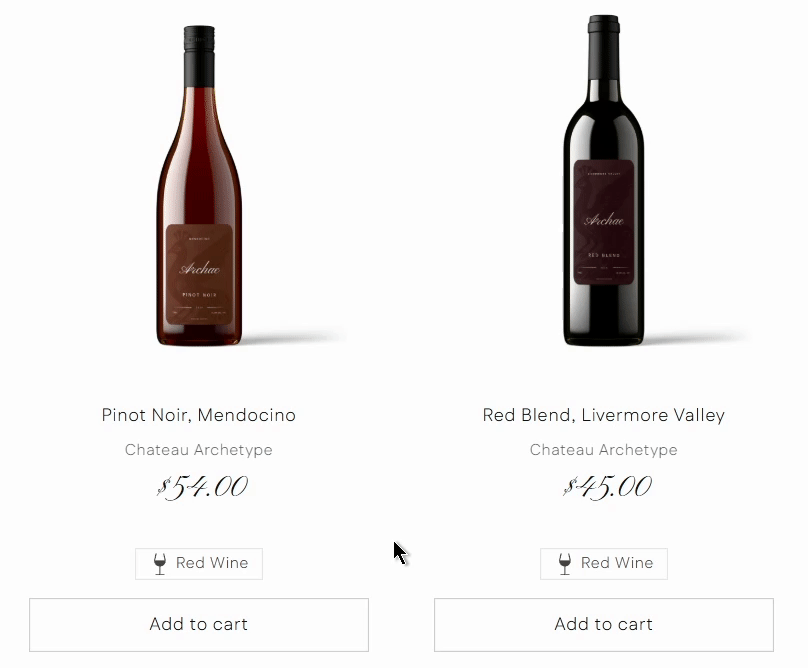The width and height of the screenshot is (810, 668).
Task: Add the Pinot Noir to cart
Action: click(x=199, y=625)
